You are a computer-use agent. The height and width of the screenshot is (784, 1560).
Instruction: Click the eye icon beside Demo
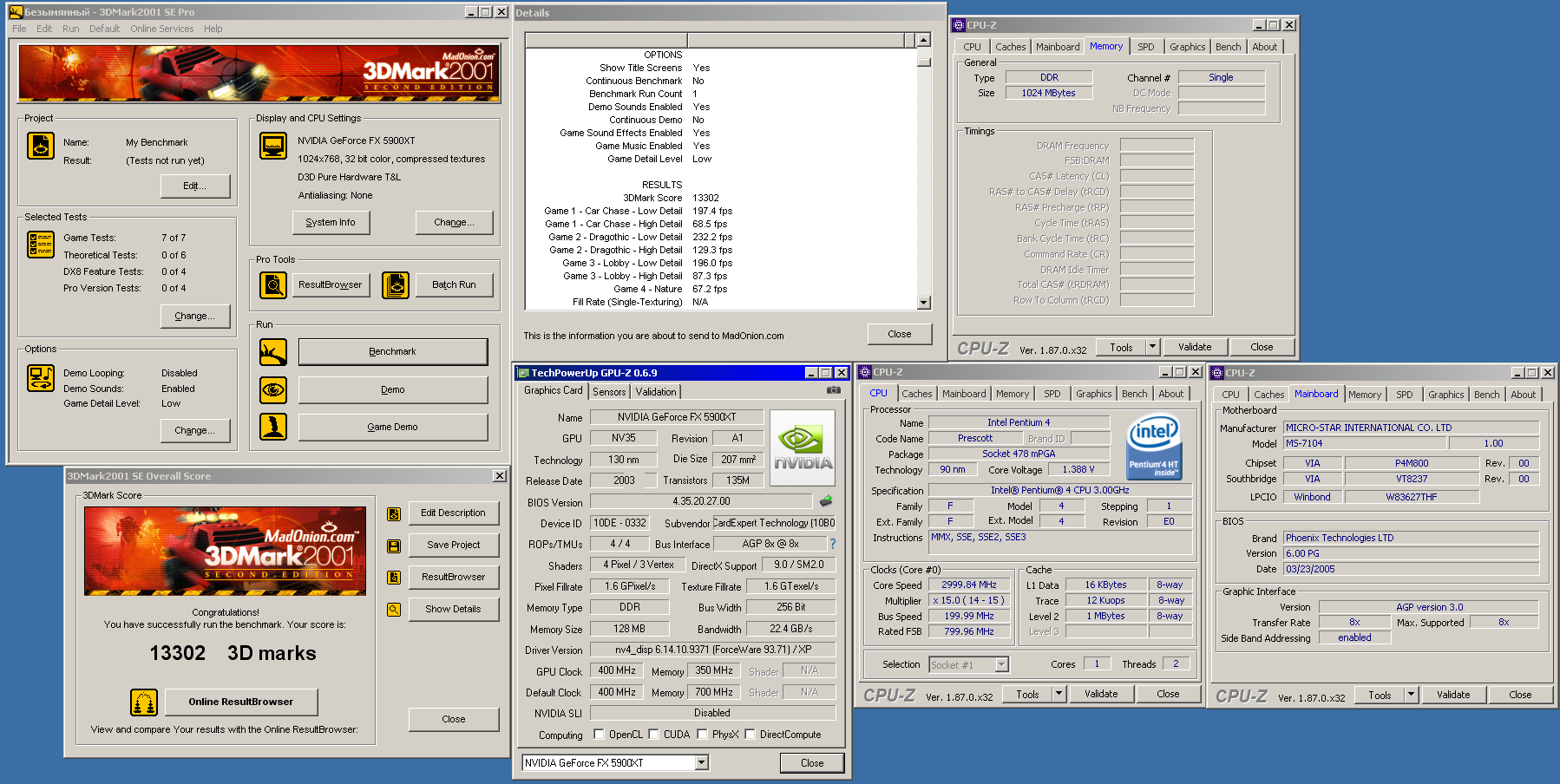[x=273, y=390]
